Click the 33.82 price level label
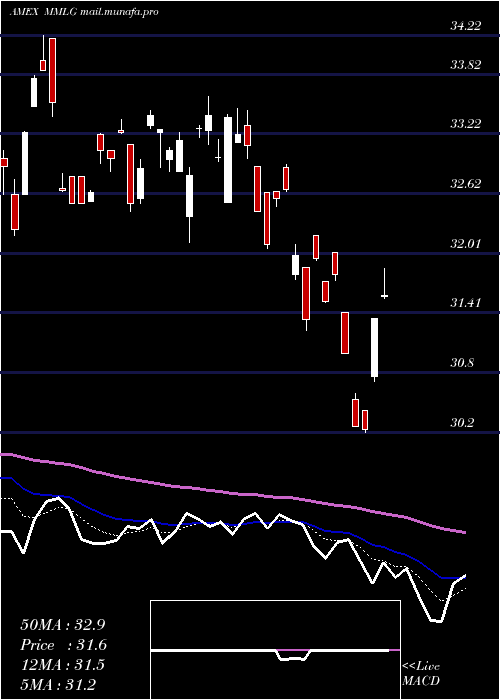Screen dimensions: 500x700 pos(466,65)
